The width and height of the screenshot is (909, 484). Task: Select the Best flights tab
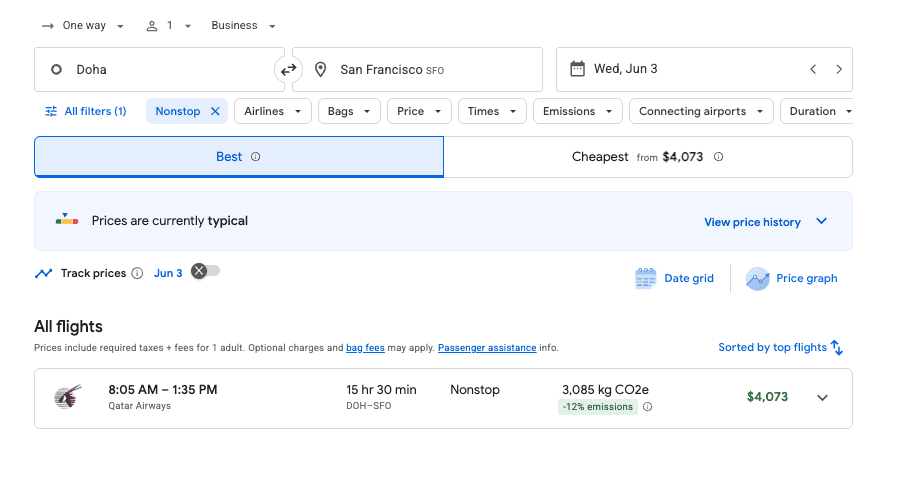pos(238,157)
